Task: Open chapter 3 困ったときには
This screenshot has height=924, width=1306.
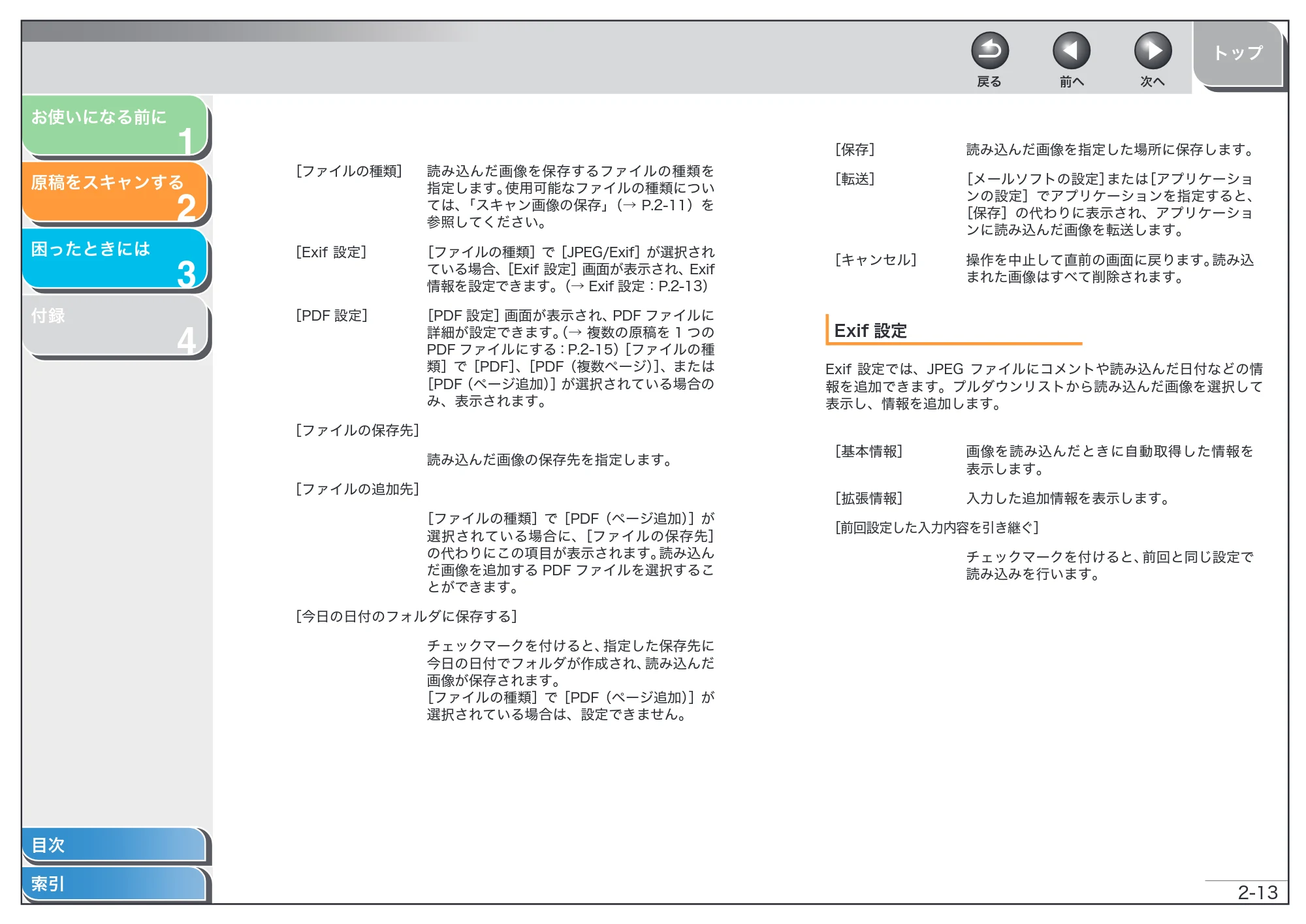Action: pos(115,258)
